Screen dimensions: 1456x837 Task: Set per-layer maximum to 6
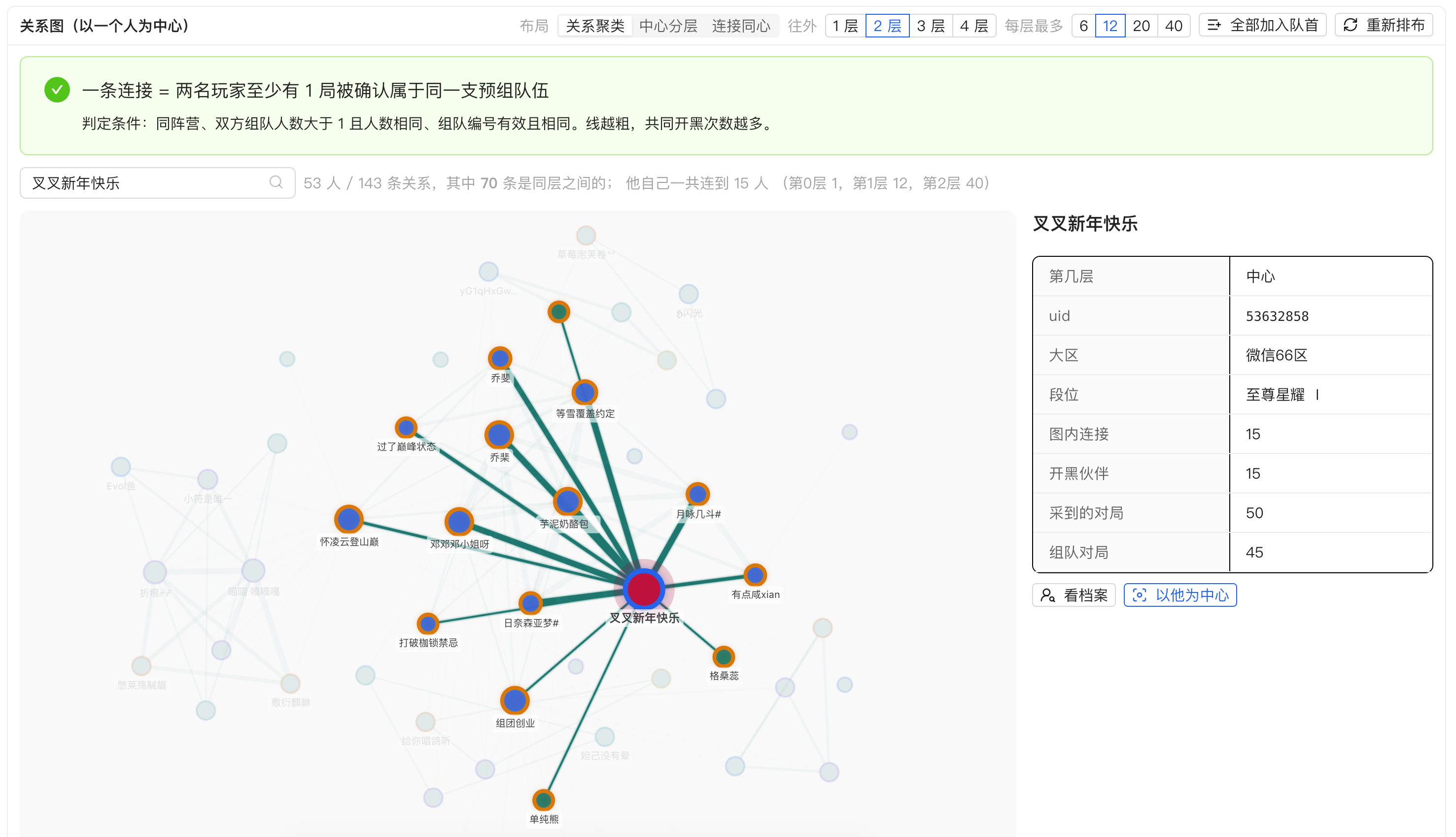1083,26
